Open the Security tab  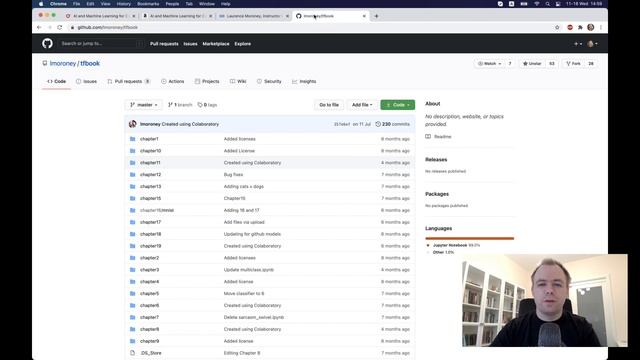269,82
